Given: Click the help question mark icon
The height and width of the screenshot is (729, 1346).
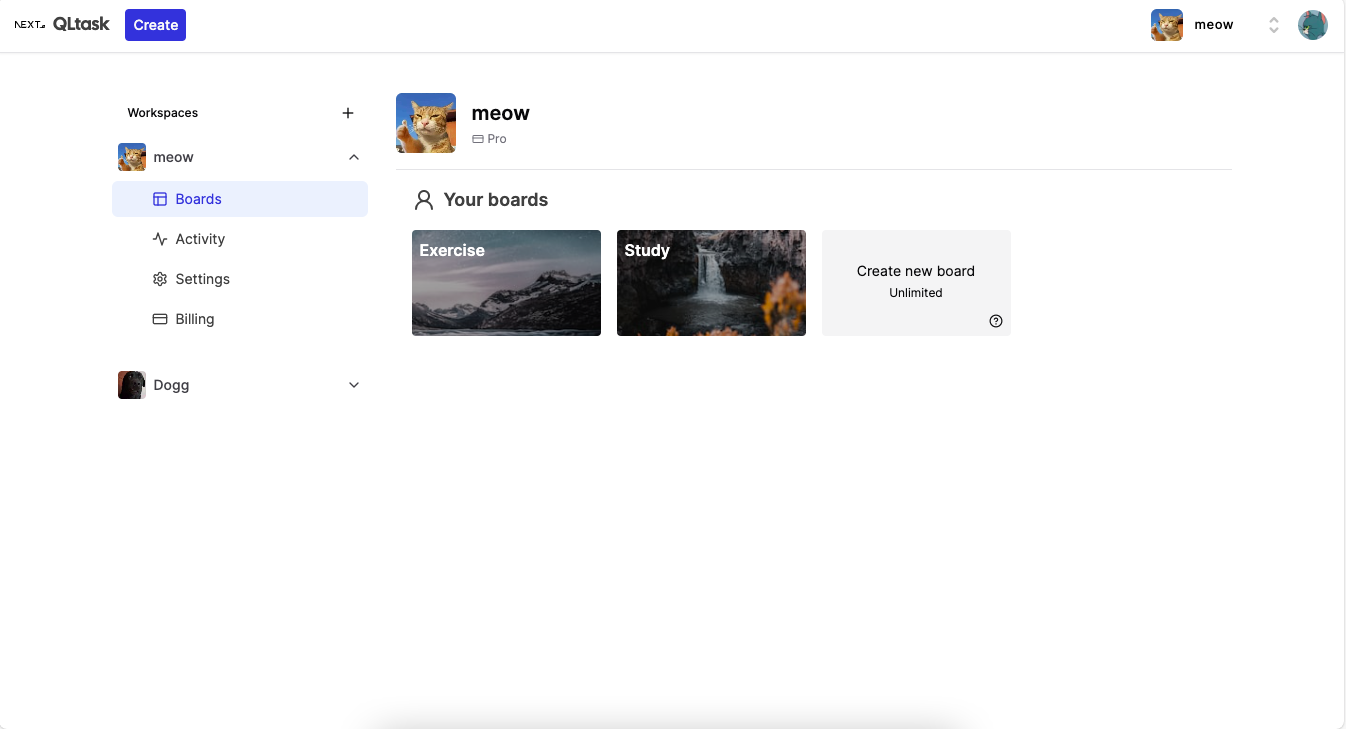Looking at the screenshot, I should coord(996,321).
